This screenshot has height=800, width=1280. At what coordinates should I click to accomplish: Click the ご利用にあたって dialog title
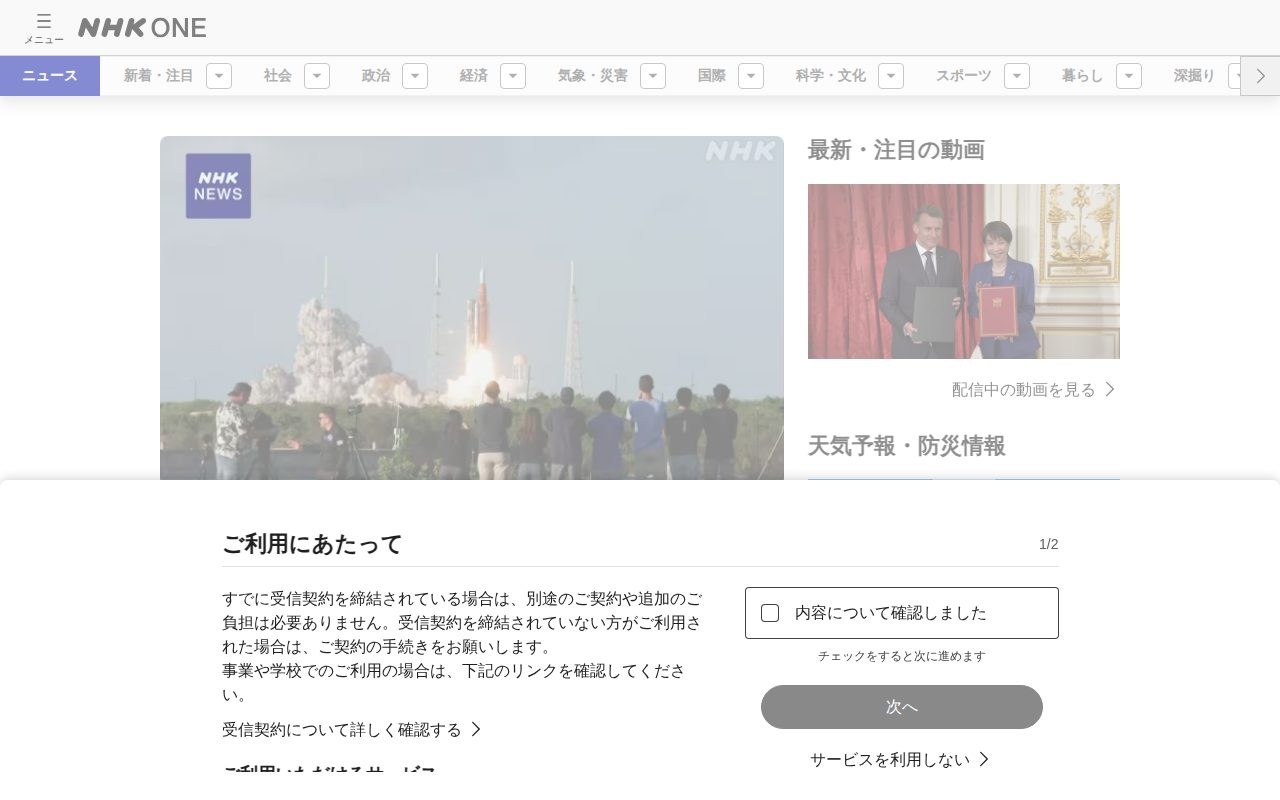click(312, 544)
